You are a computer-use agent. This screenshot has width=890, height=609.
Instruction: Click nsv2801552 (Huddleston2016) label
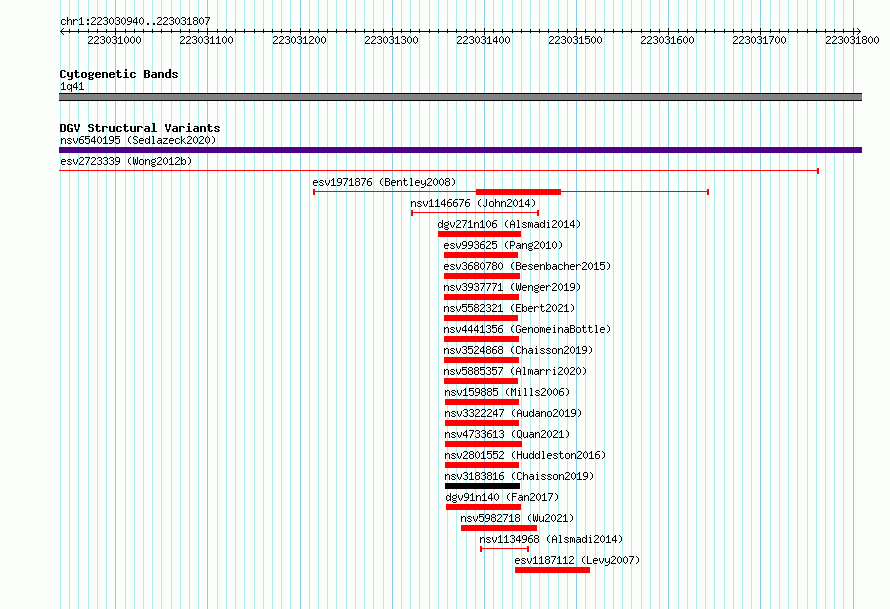coord(525,455)
